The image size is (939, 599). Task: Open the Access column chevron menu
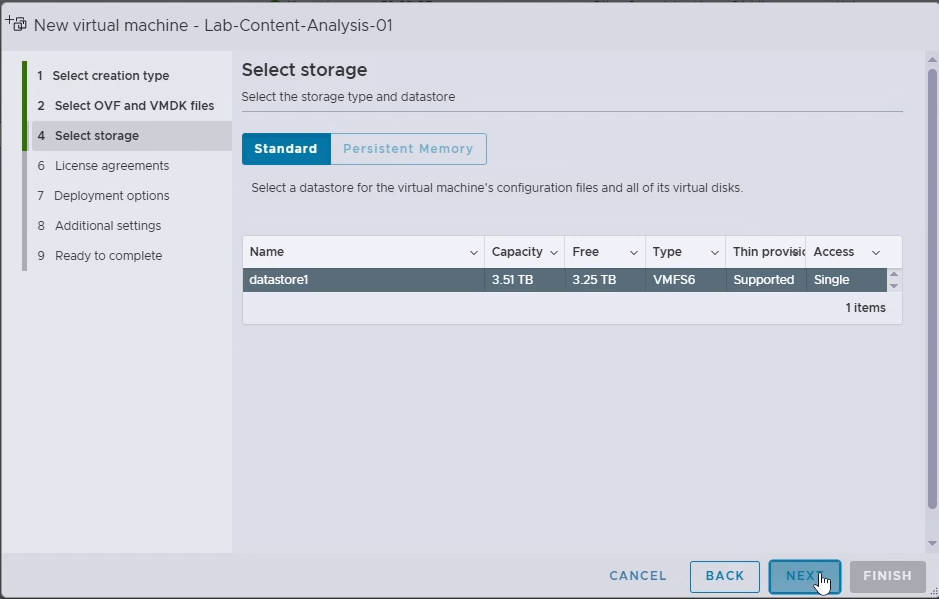[x=876, y=253]
